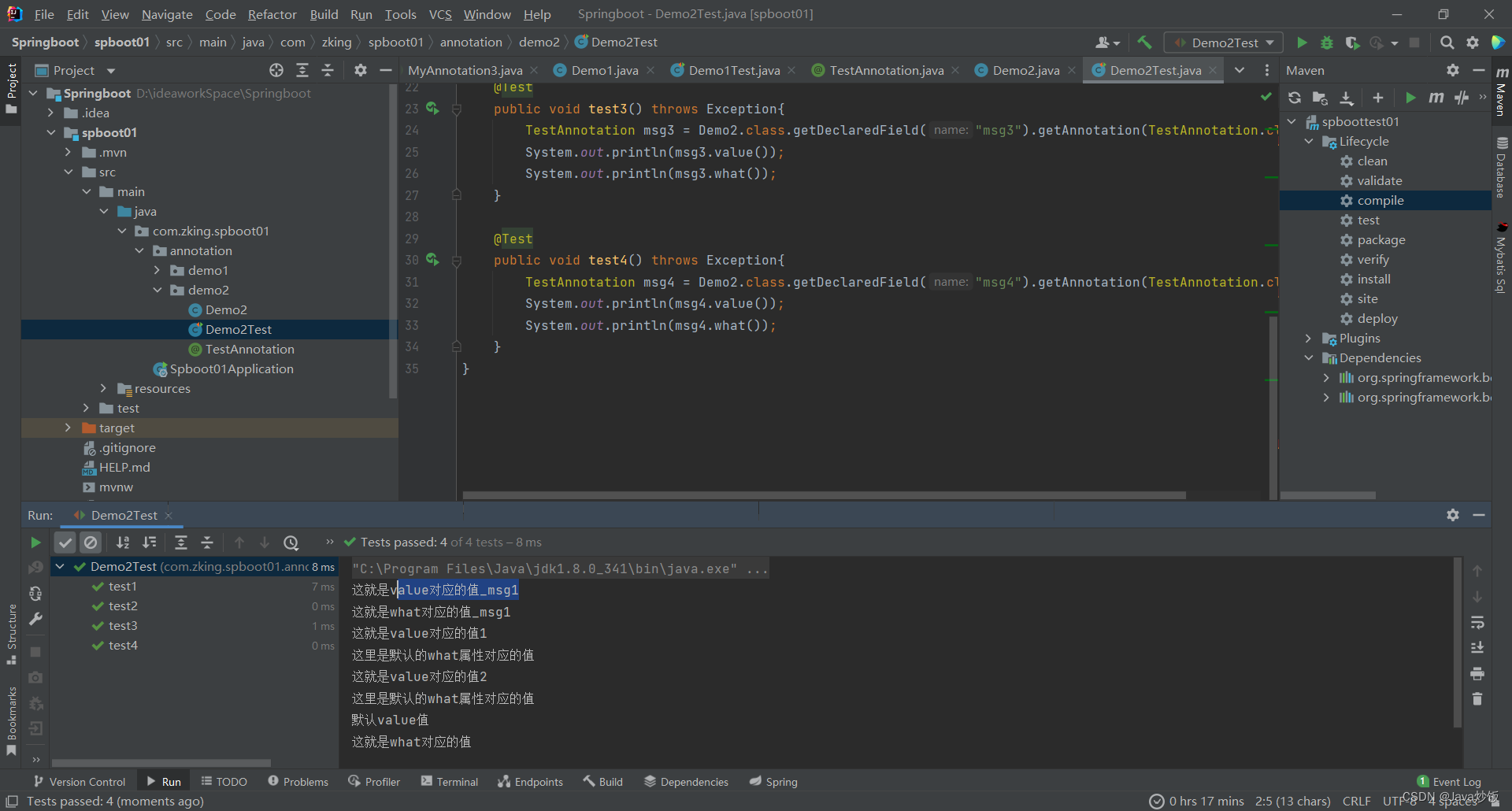Run Maven build green arrow
The image size is (1512, 811).
[1410, 98]
